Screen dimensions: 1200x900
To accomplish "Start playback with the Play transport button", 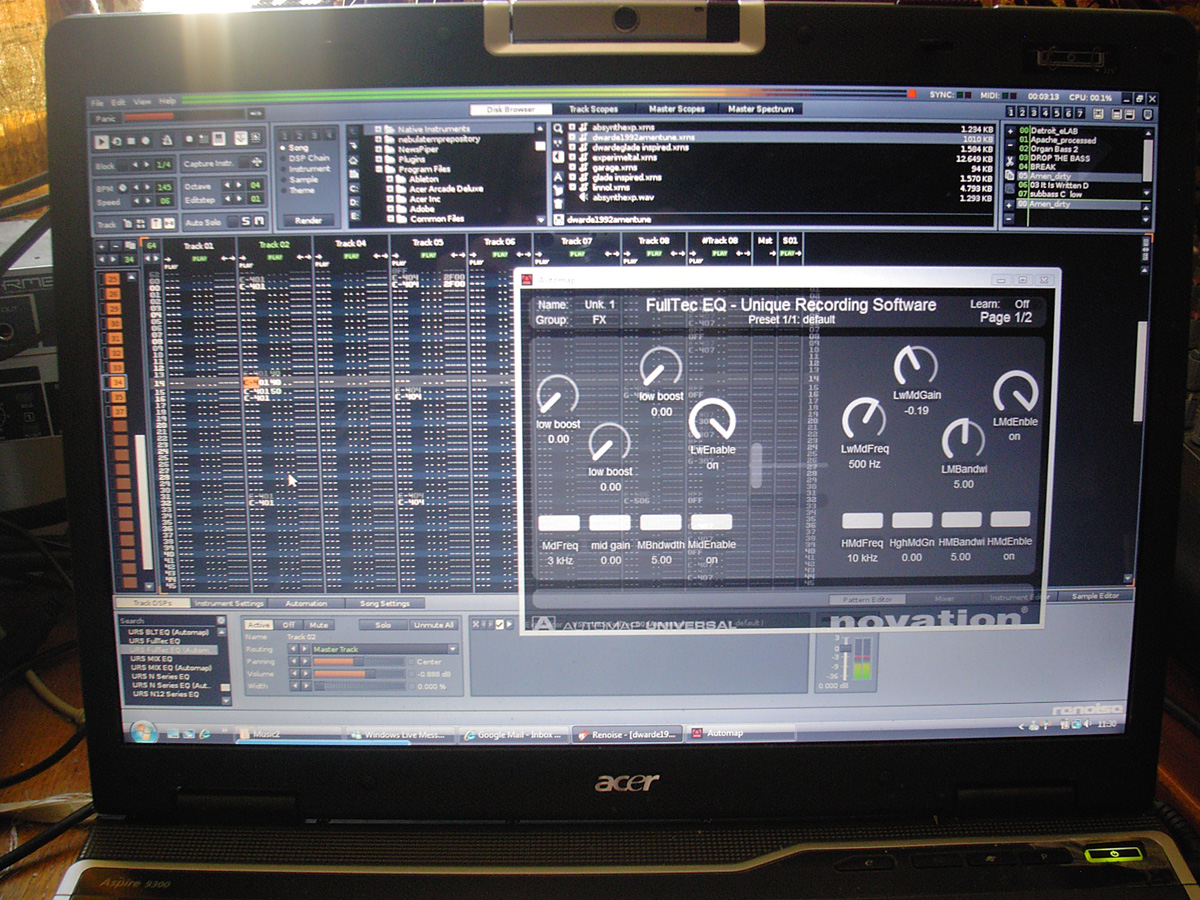I will click(102, 141).
